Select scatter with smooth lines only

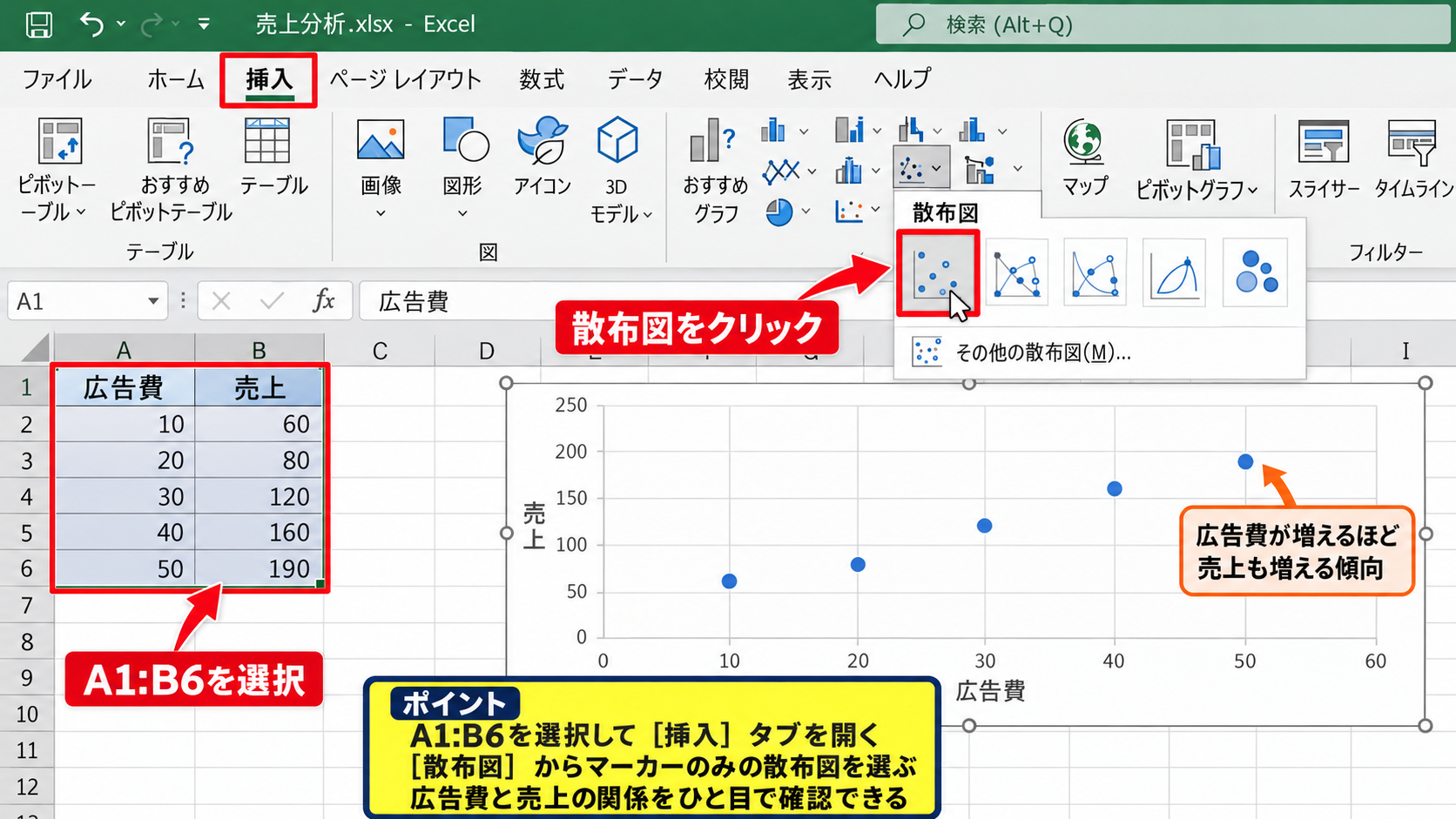1174,272
